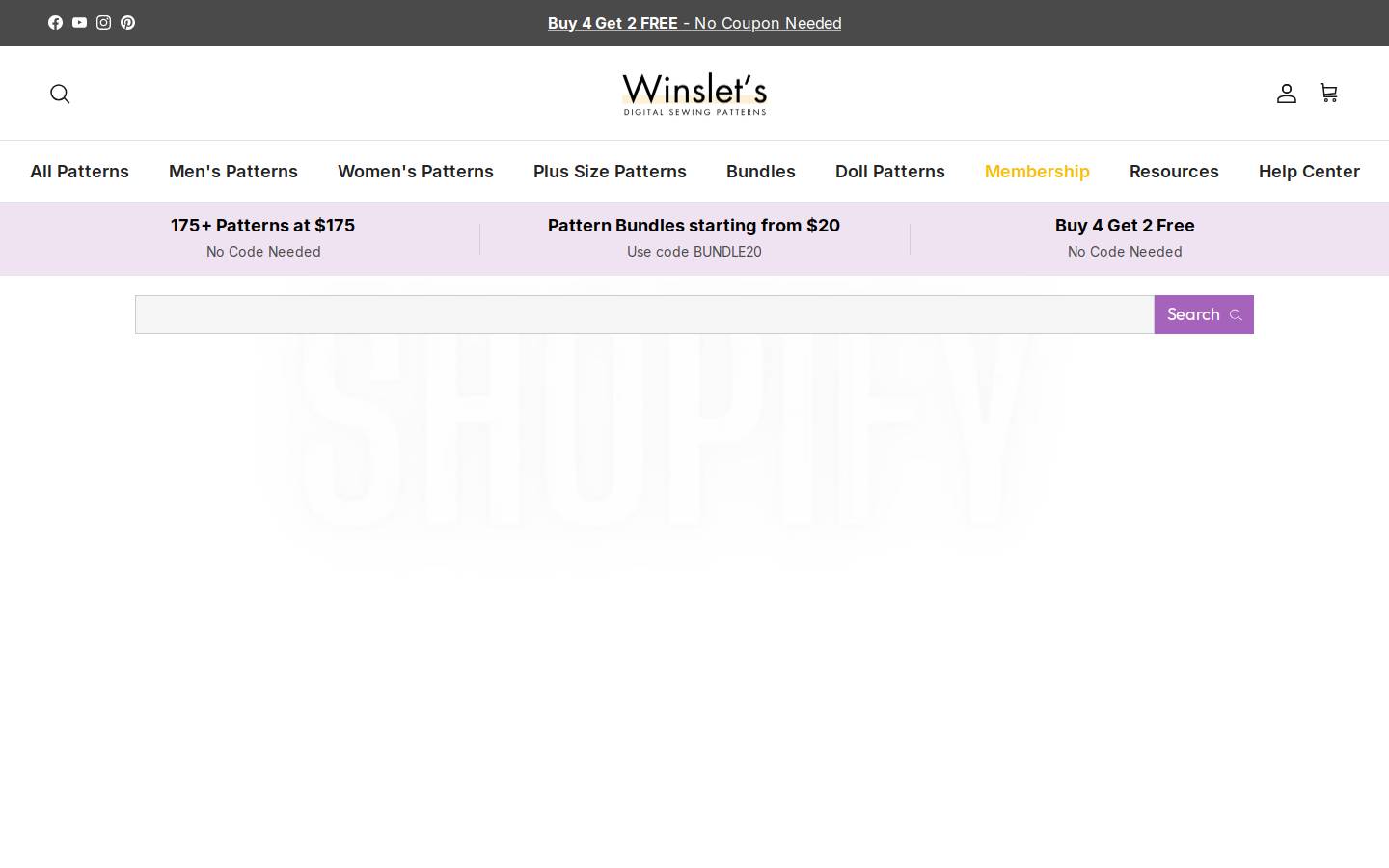Open the All Patterns menu

[79, 172]
